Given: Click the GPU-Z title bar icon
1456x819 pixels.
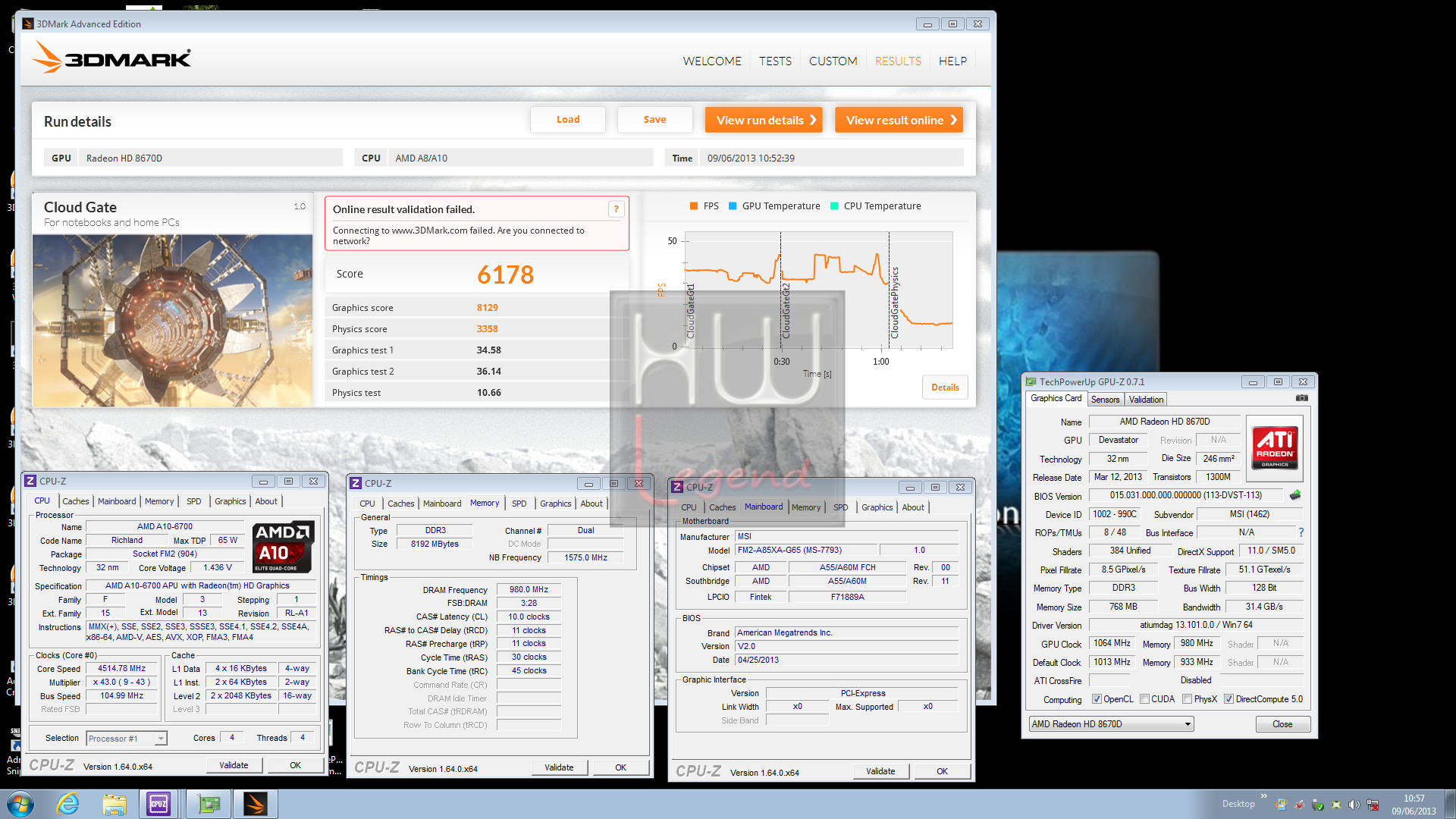Looking at the screenshot, I should tap(1031, 381).
